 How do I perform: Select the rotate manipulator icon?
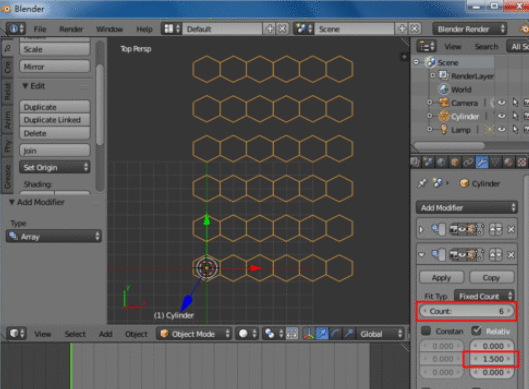point(335,334)
